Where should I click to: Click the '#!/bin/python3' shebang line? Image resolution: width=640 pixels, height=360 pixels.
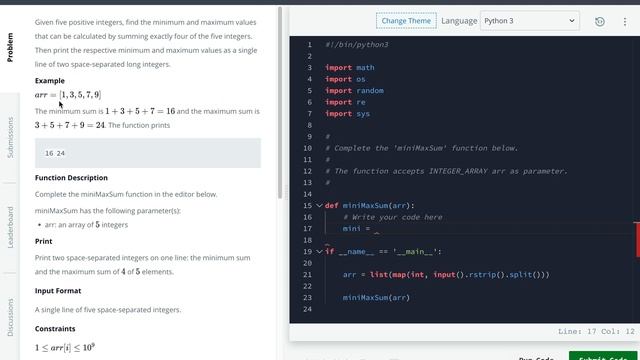(357, 45)
